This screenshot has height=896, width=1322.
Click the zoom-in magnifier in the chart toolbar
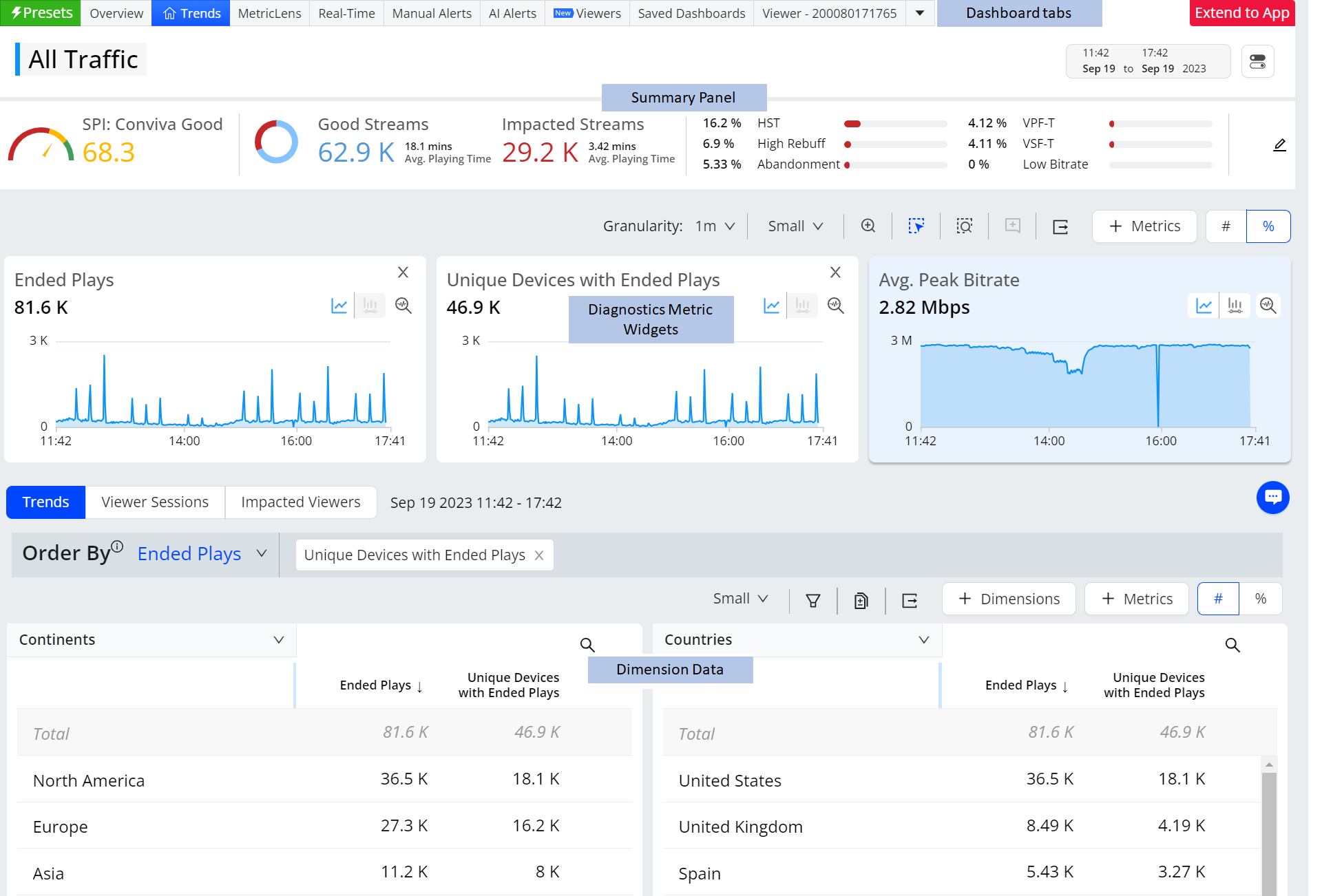click(868, 226)
